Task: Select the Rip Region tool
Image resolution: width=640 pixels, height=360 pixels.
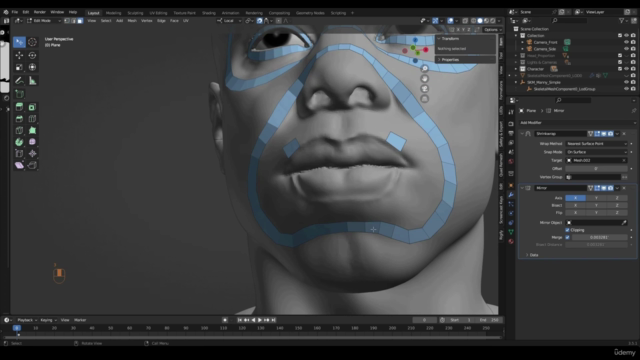Action: [32, 165]
